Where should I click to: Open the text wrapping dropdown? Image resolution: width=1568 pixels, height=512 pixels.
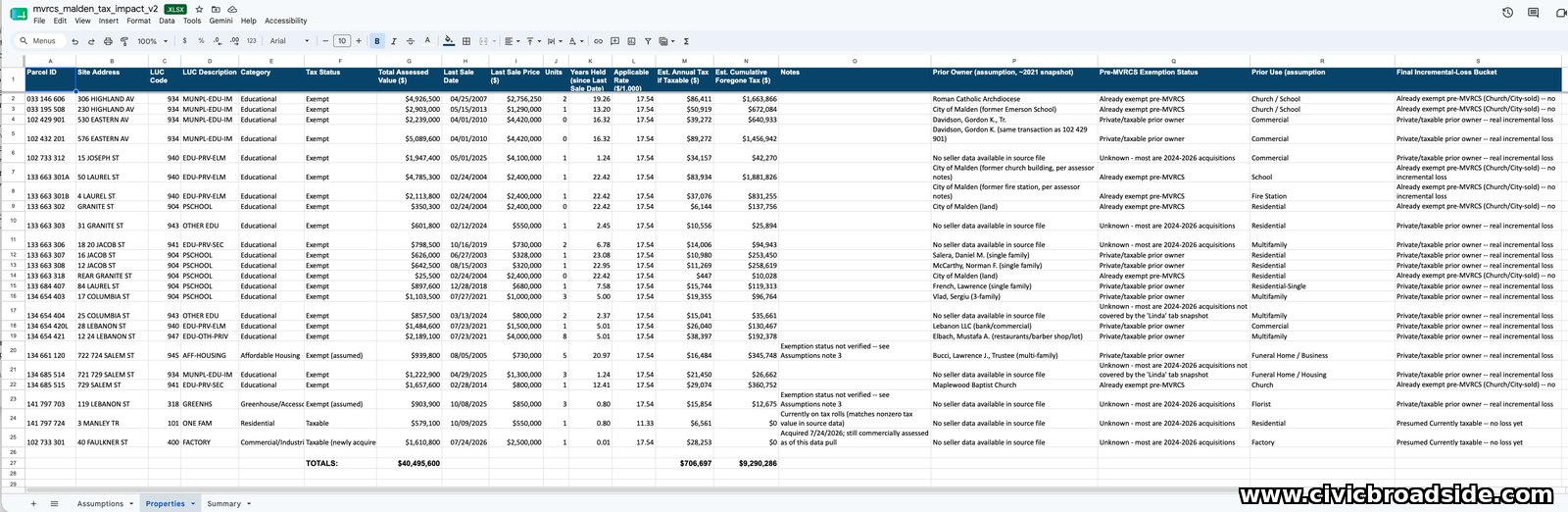(x=554, y=41)
